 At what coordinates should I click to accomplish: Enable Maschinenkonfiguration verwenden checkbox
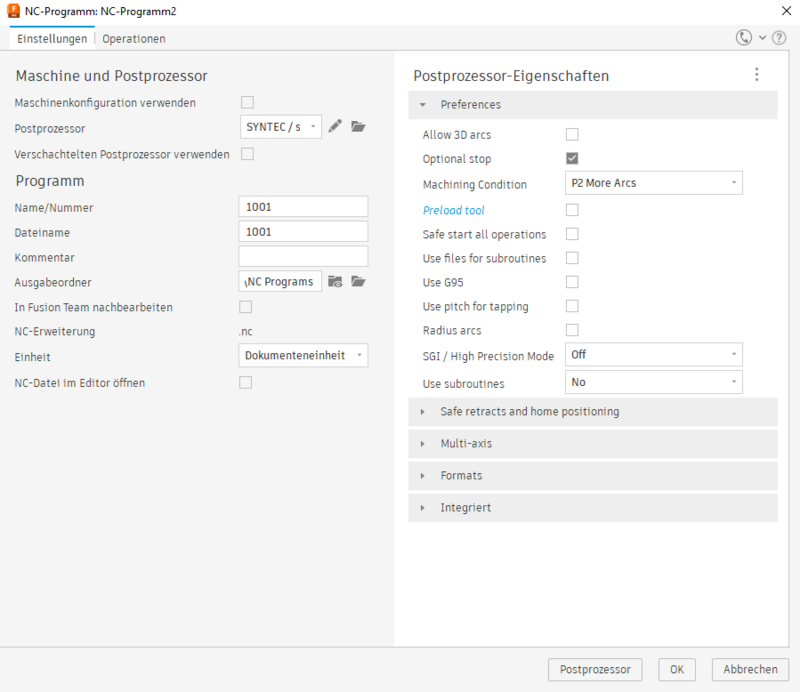pos(247,102)
